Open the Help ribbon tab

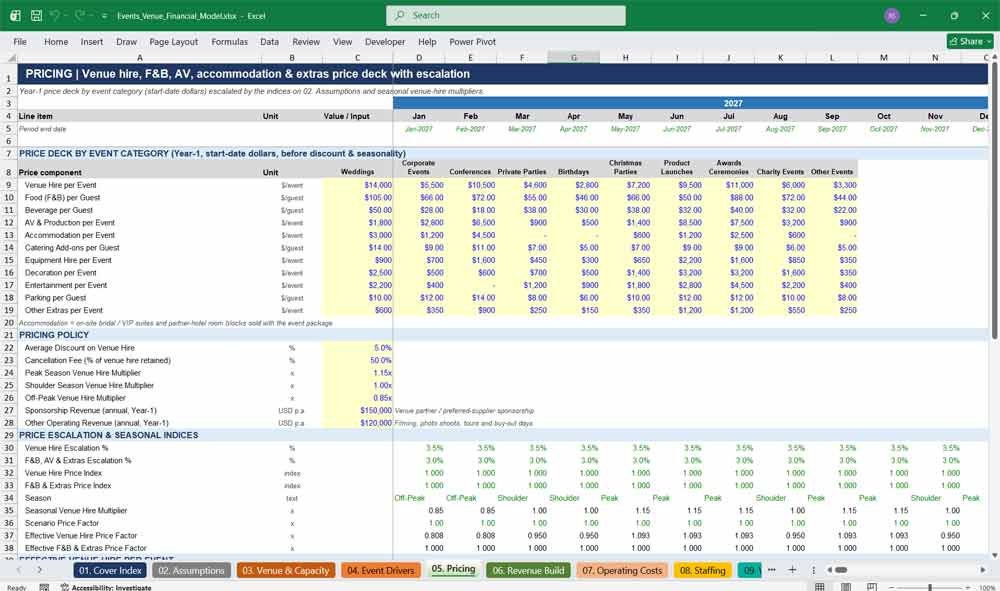pos(427,41)
